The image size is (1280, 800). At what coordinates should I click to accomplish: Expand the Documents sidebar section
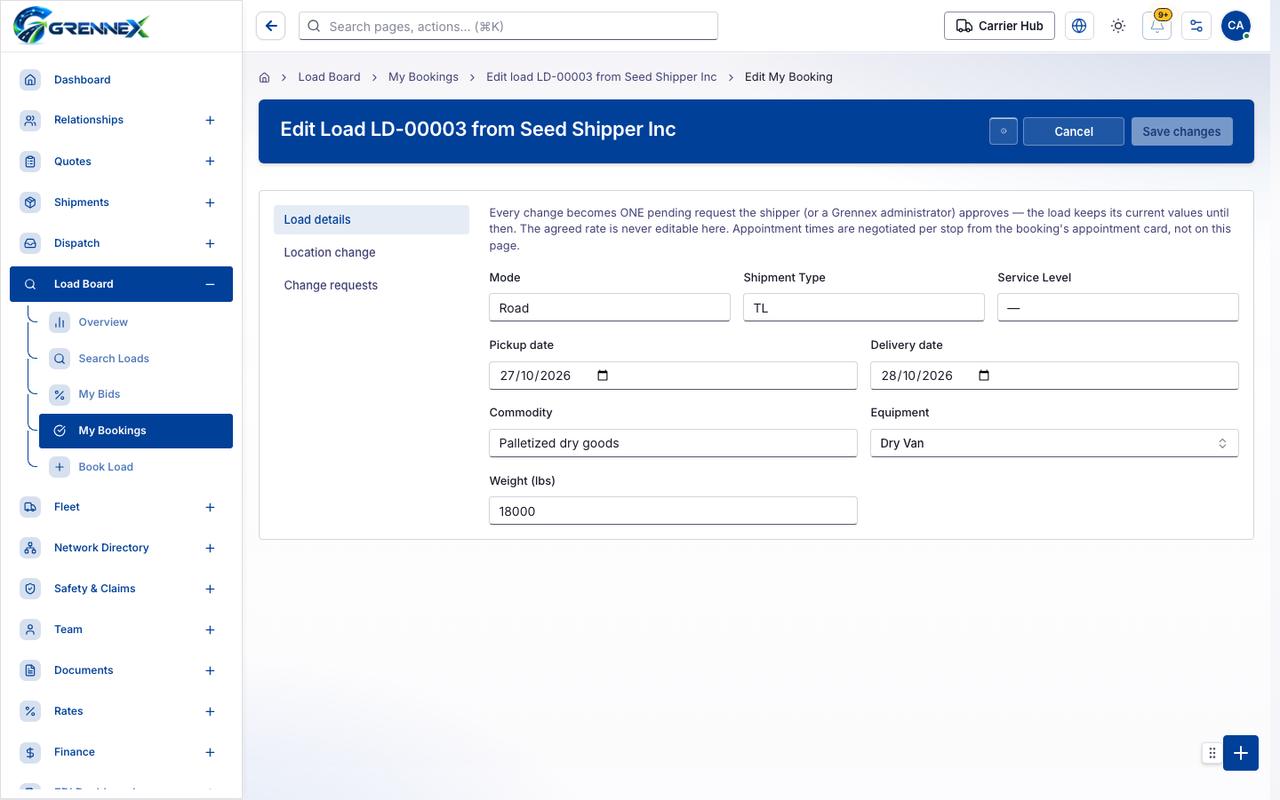[210, 671]
